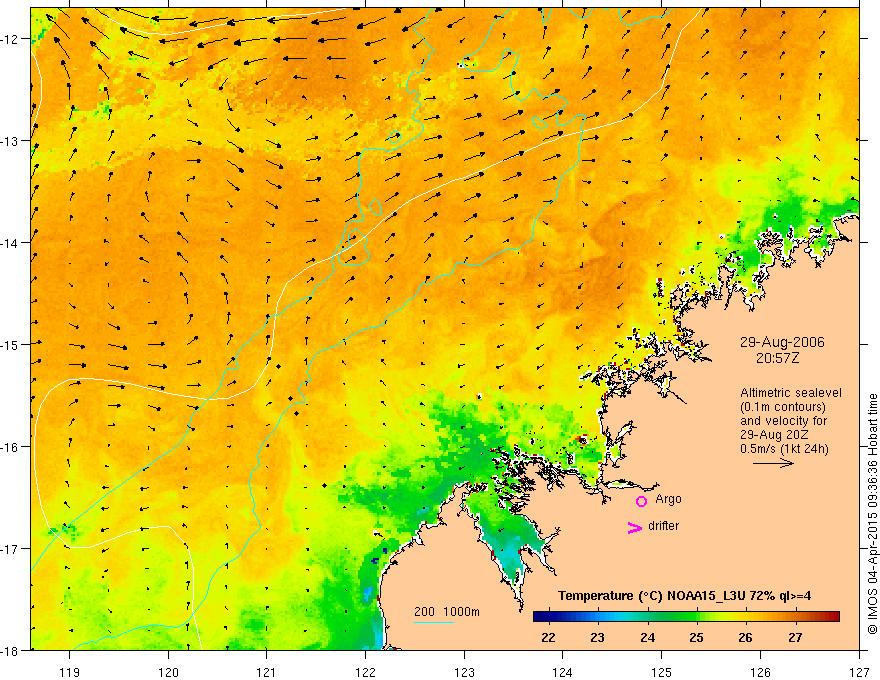Click the latitude axis label -12

(10, 39)
